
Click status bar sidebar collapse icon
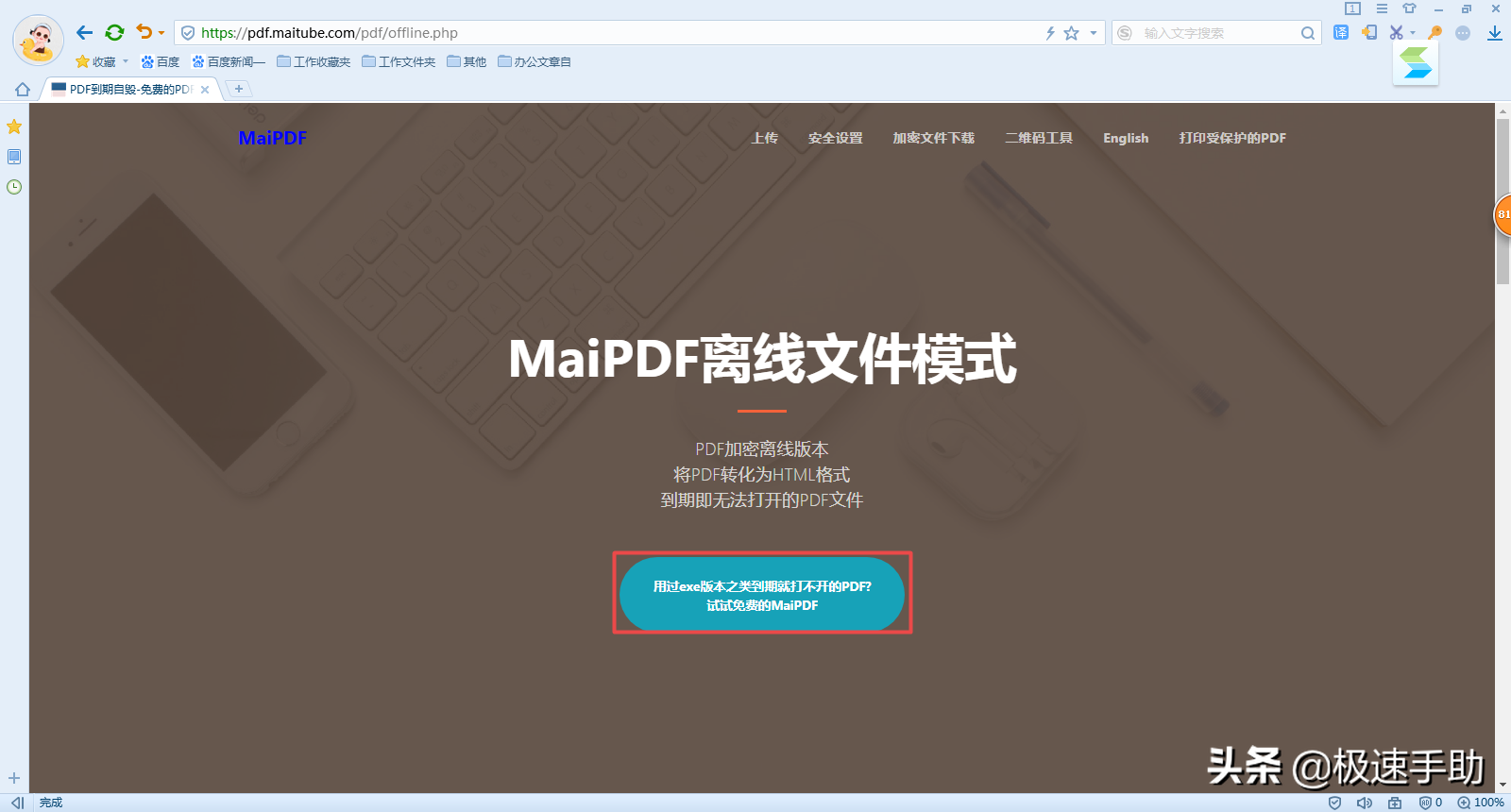coord(17,803)
